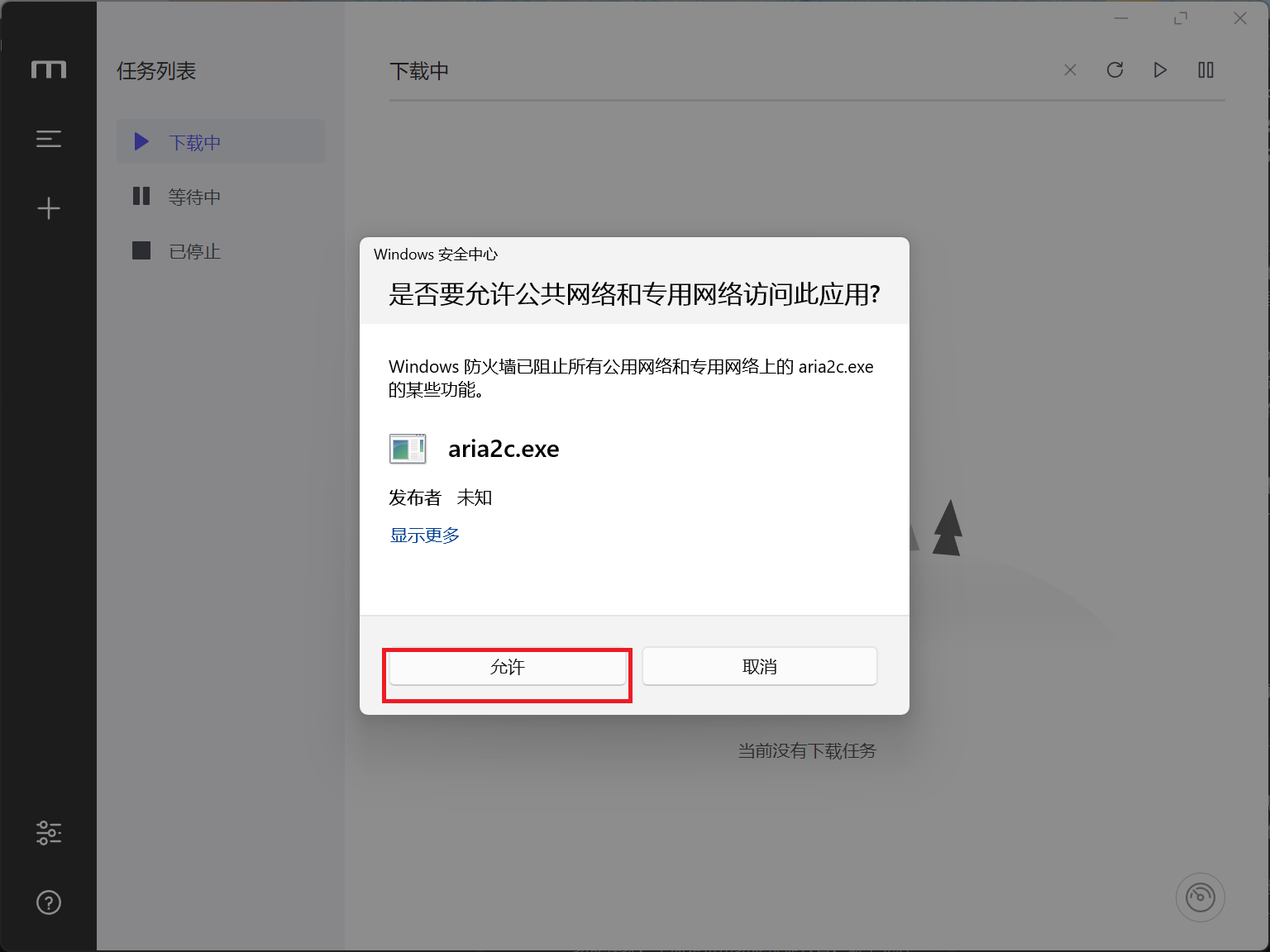Viewport: 1270px width, 952px height.
Task: Open the 显示更多 link
Action: (425, 535)
